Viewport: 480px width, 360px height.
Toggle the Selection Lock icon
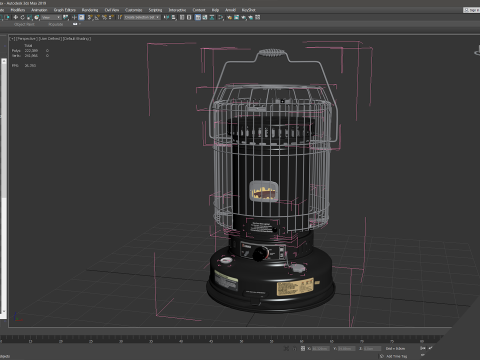click(x=294, y=349)
